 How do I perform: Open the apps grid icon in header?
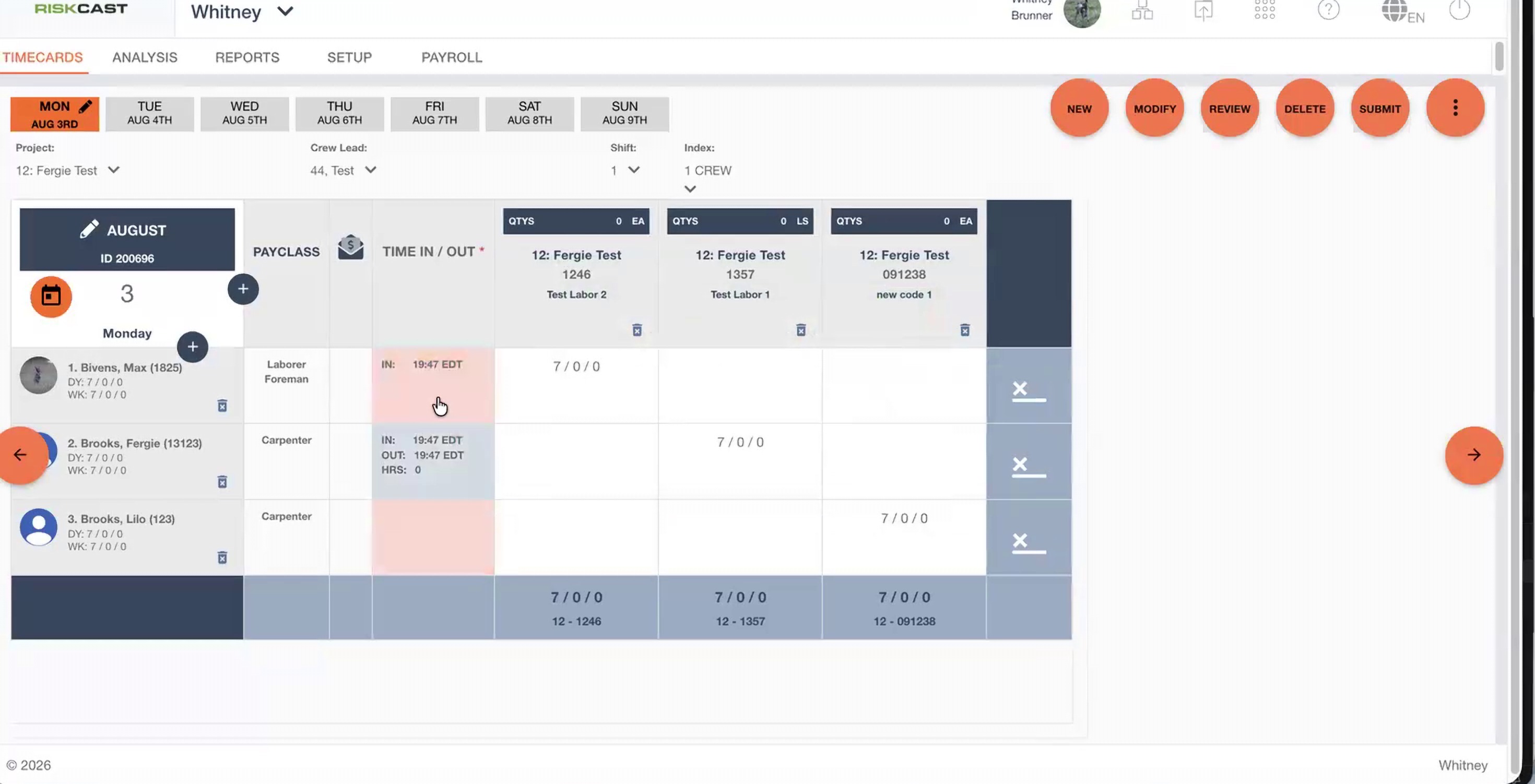click(x=1265, y=9)
